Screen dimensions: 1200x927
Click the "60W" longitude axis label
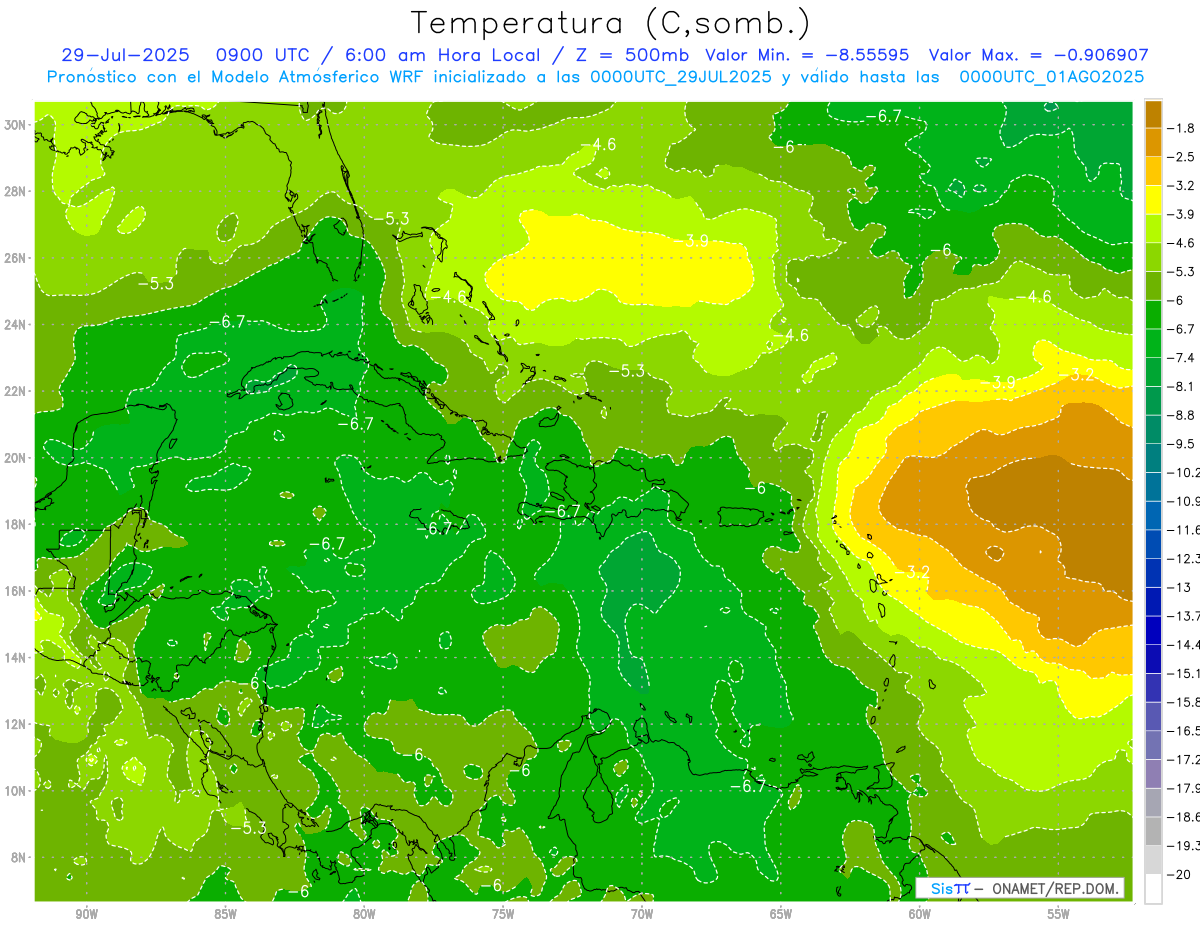[920, 914]
